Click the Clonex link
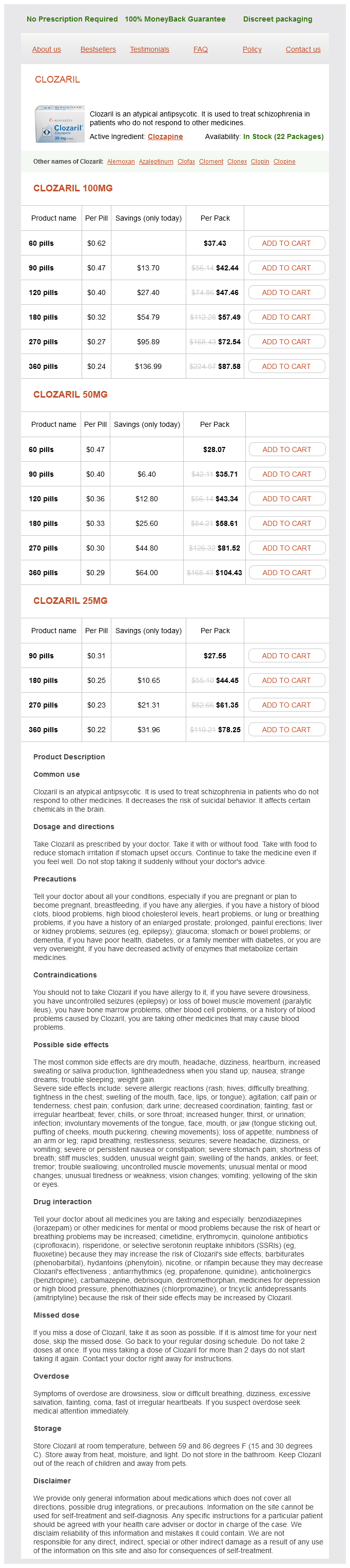The width and height of the screenshot is (350, 1568). [x=237, y=162]
